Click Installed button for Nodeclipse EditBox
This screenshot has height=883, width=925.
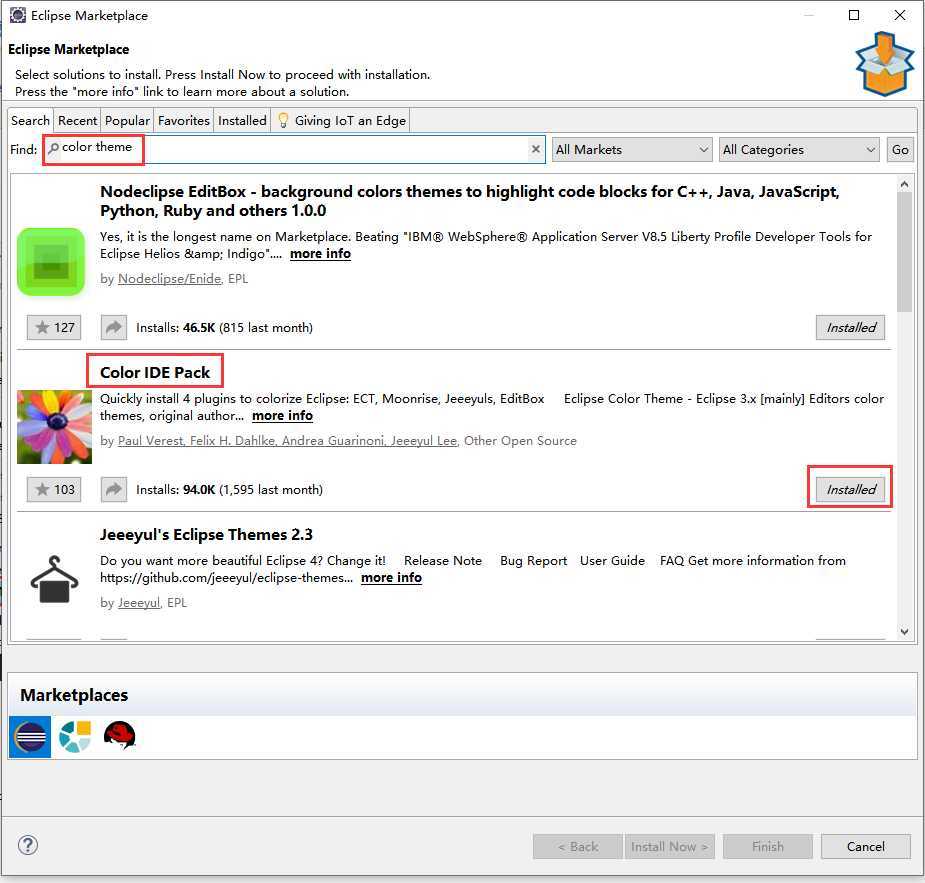pyautogui.click(x=851, y=327)
